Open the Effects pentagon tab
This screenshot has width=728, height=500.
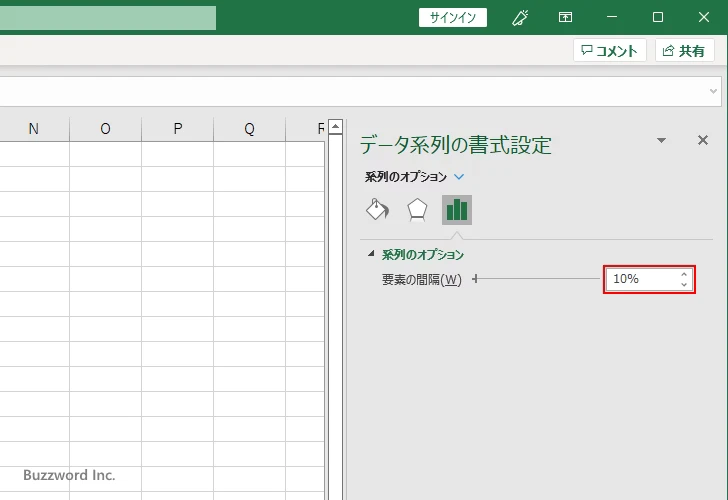click(417, 210)
